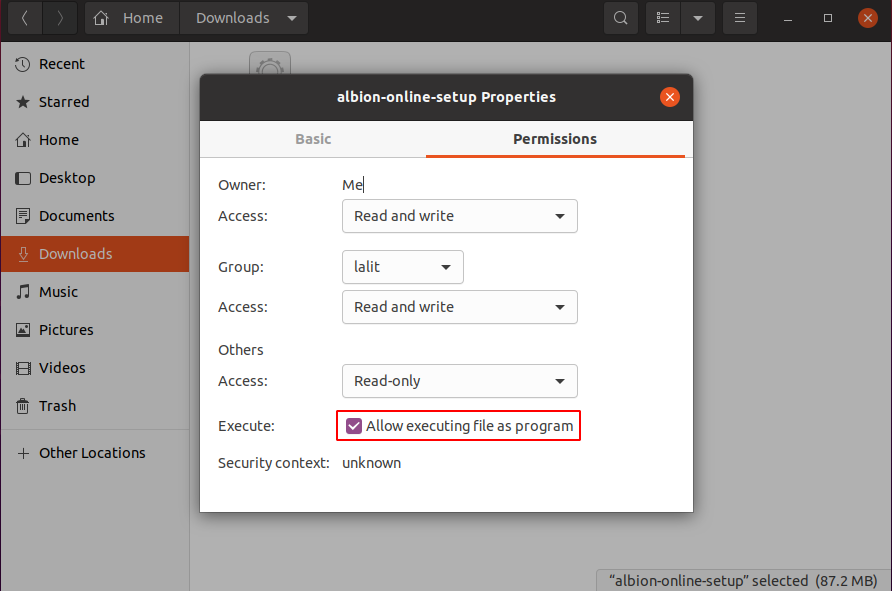This screenshot has height=591, width=892.
Task: Open the owner Access dropdown
Action: click(459, 216)
